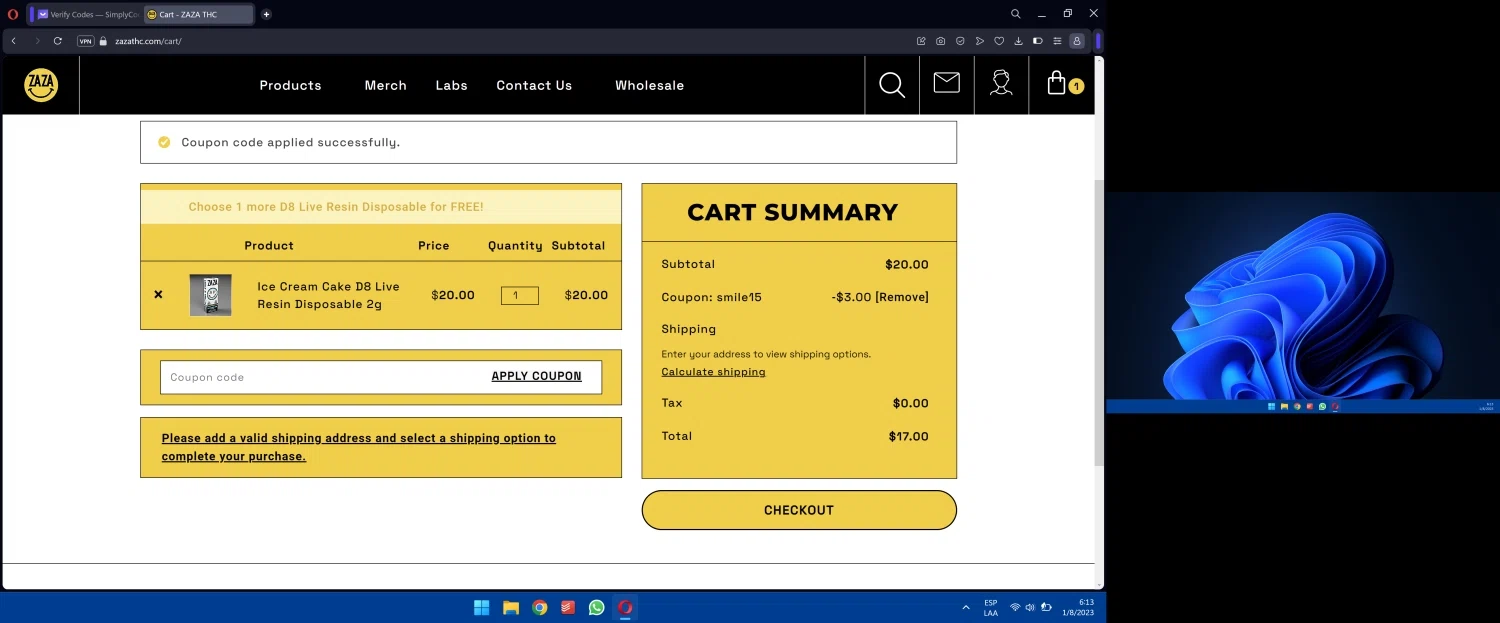Open the browser profile account icon
This screenshot has height=623, width=1500.
coord(1077,41)
